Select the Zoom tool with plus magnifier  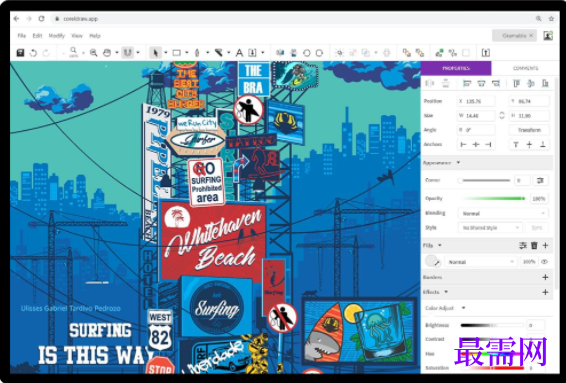coord(93,53)
